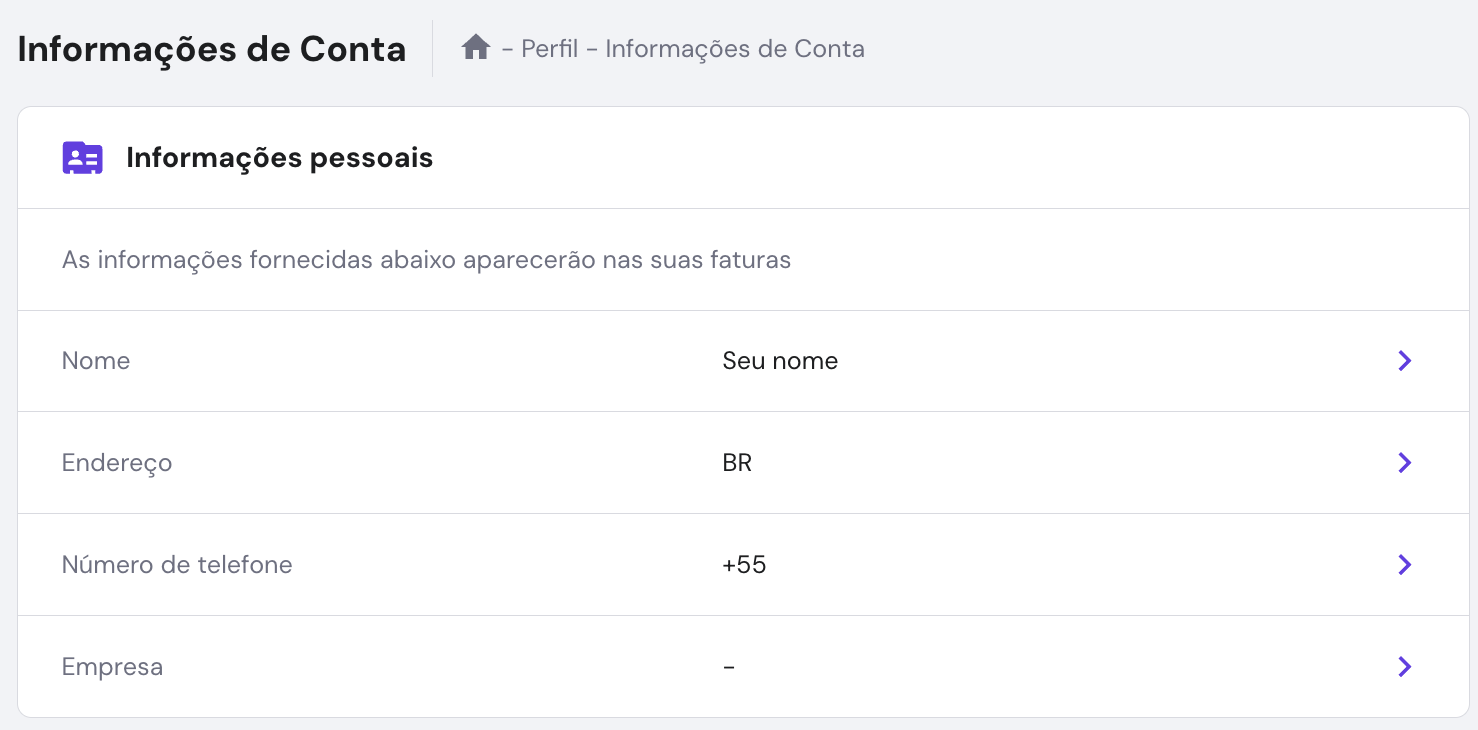
Task: Go to Perfil in the breadcrumb
Action: [550, 48]
